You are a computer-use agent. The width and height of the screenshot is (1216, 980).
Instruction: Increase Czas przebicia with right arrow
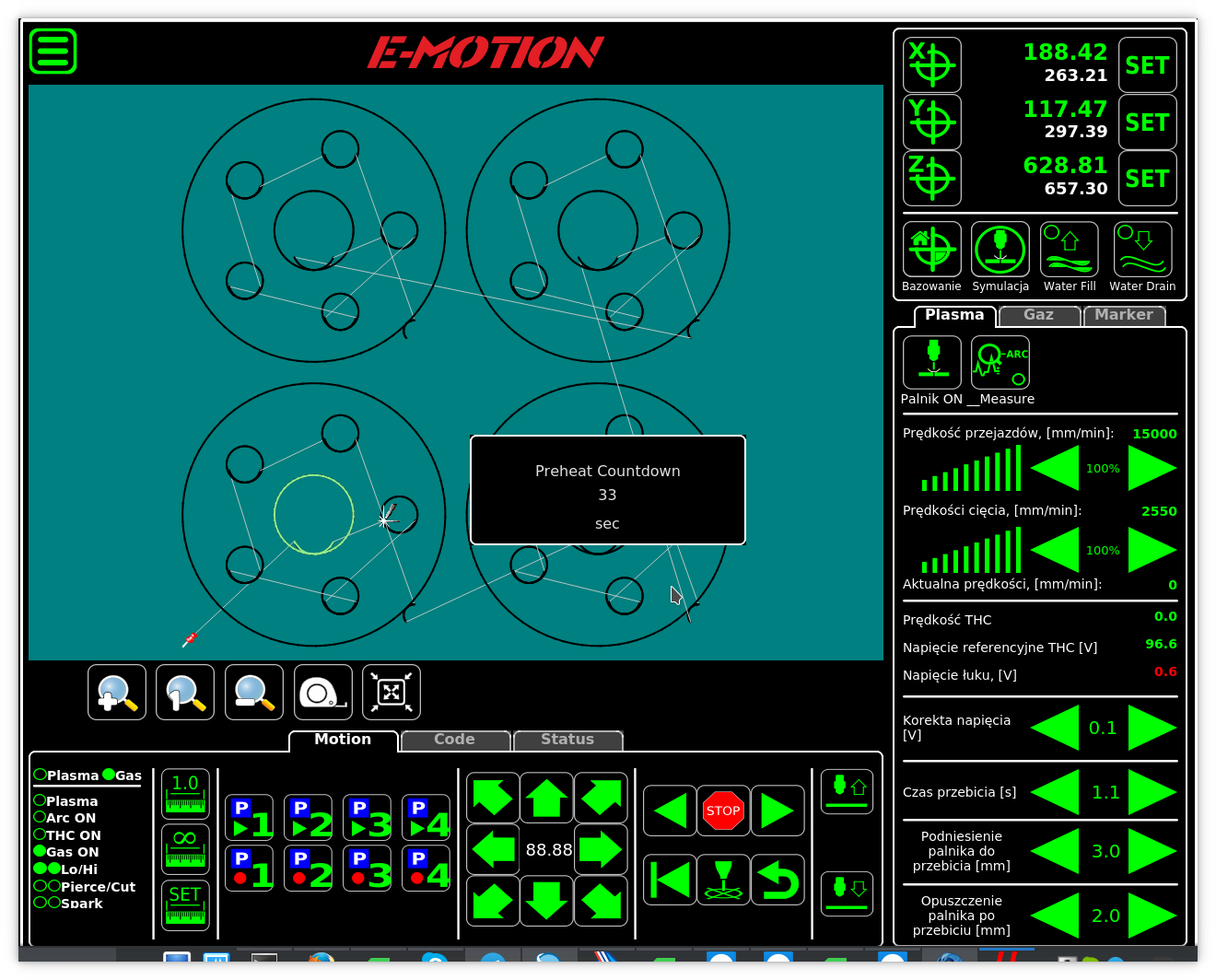pos(1152,793)
